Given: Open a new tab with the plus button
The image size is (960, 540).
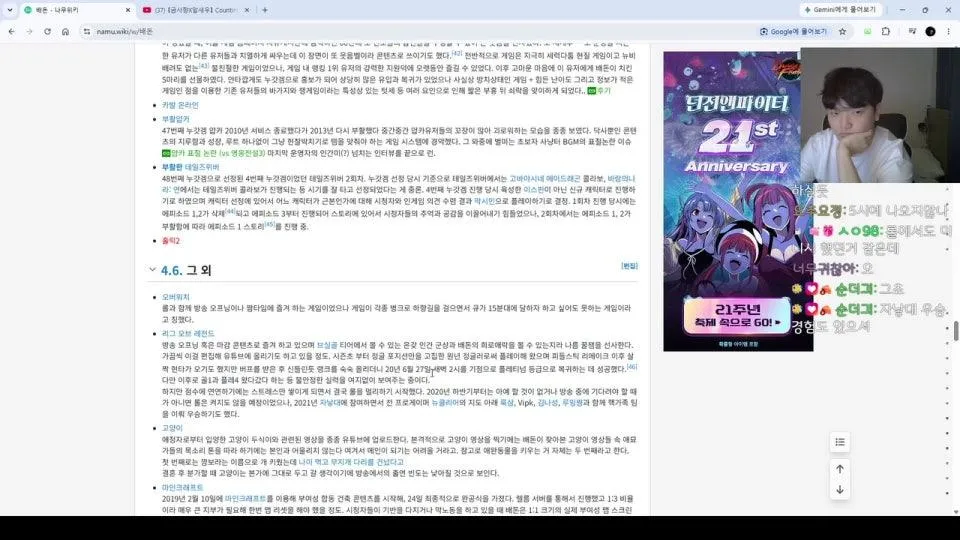Looking at the screenshot, I should click(x=264, y=10).
